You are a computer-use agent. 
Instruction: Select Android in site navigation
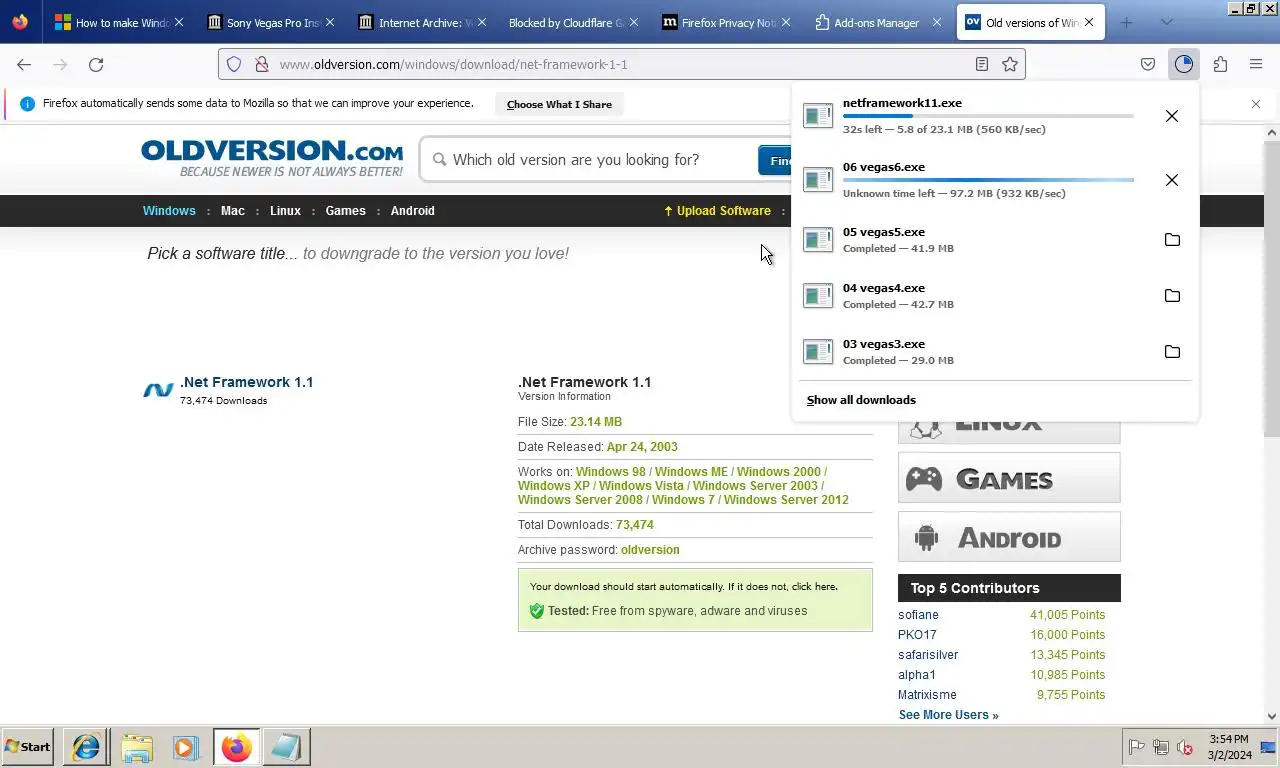[412, 211]
